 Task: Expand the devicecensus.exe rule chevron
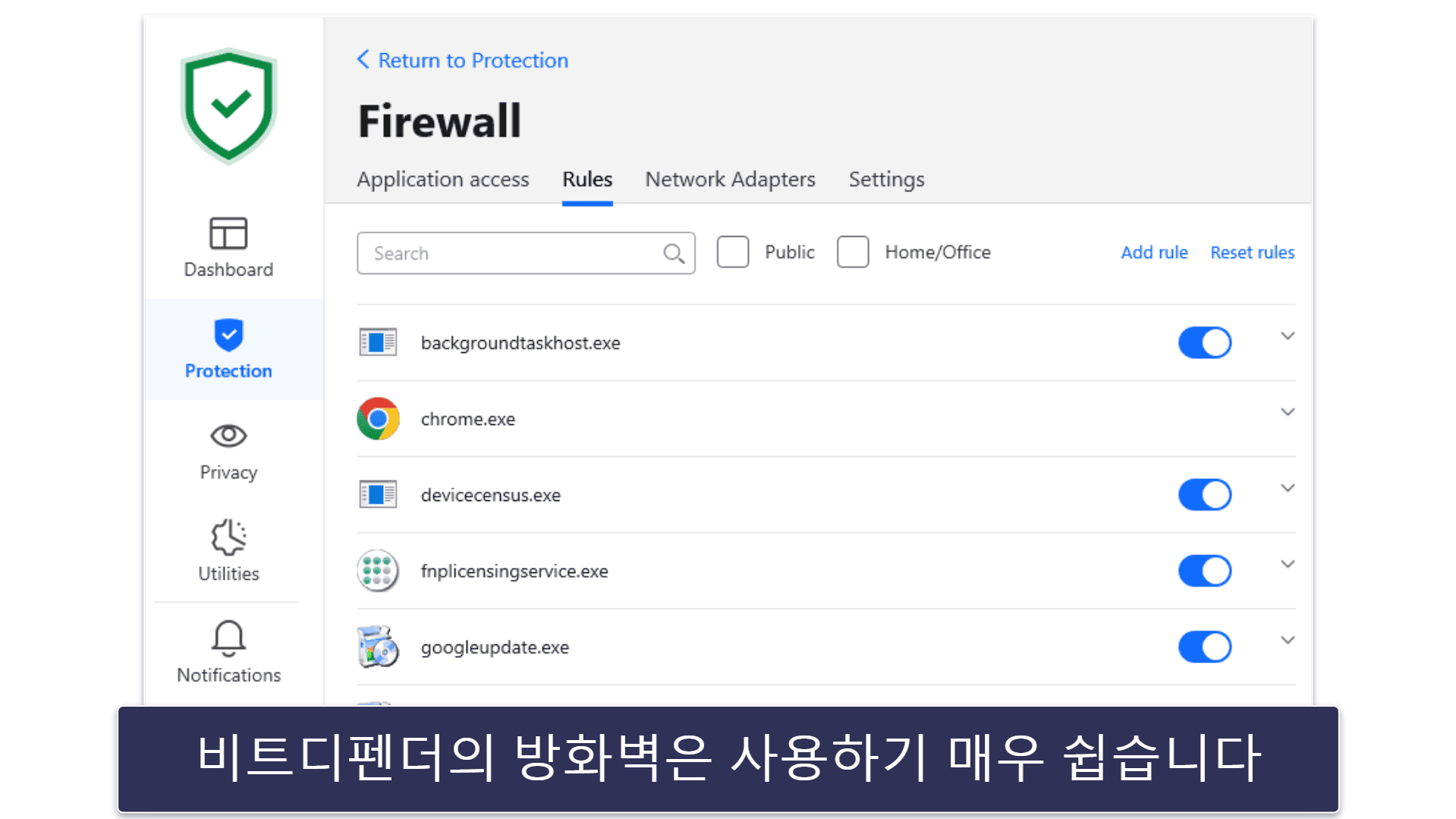(x=1288, y=488)
